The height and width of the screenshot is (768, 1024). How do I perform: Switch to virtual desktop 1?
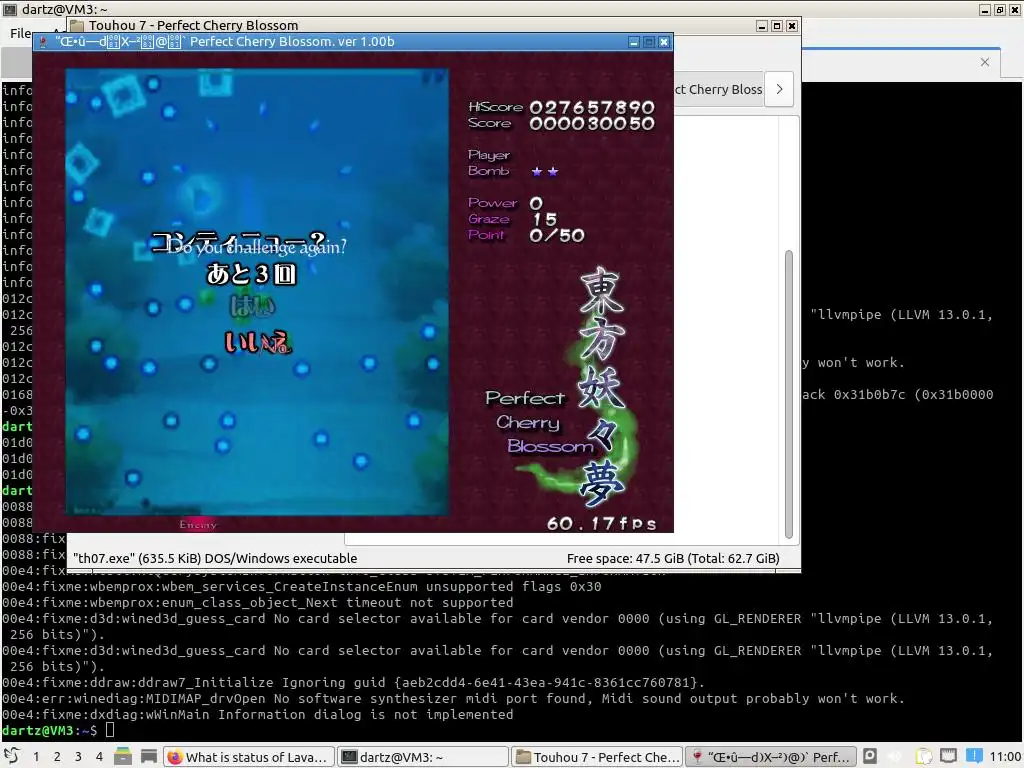coord(36,756)
